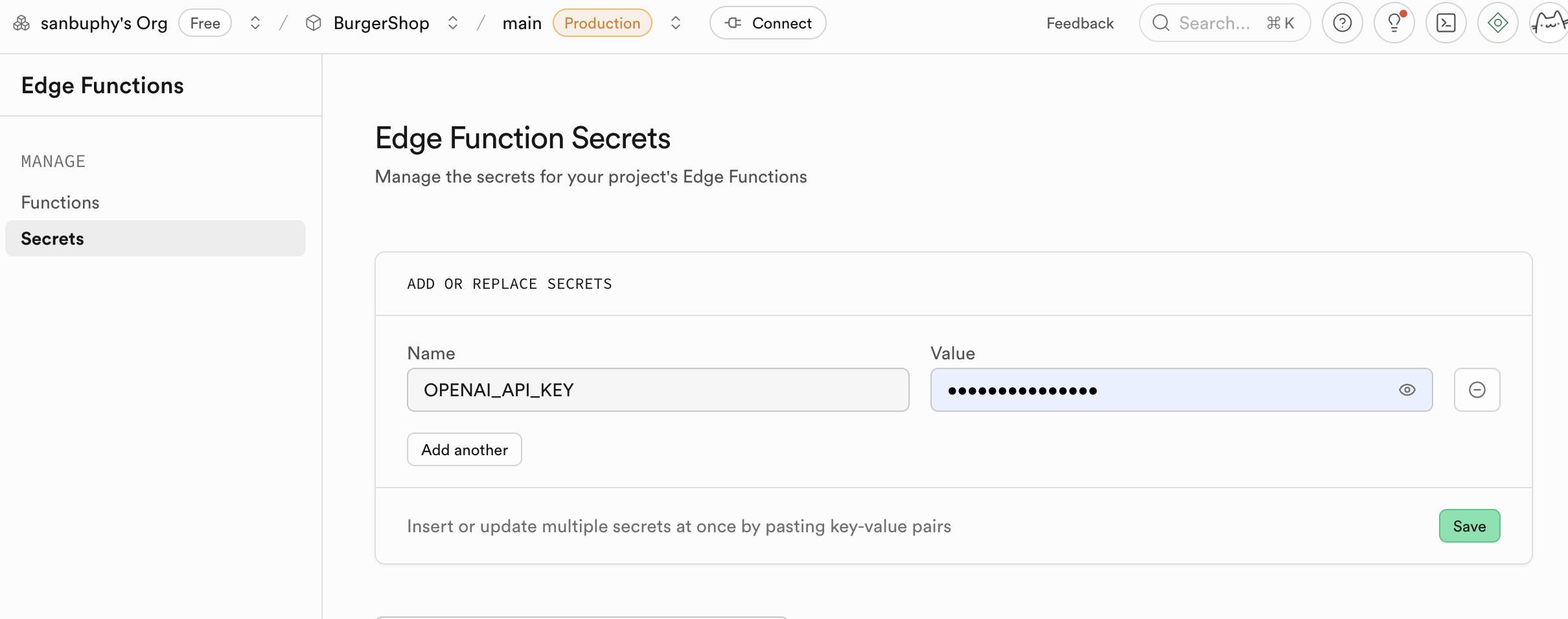Image resolution: width=1568 pixels, height=619 pixels.
Task: Click the Supabase organization logo icon
Action: [x=21, y=23]
